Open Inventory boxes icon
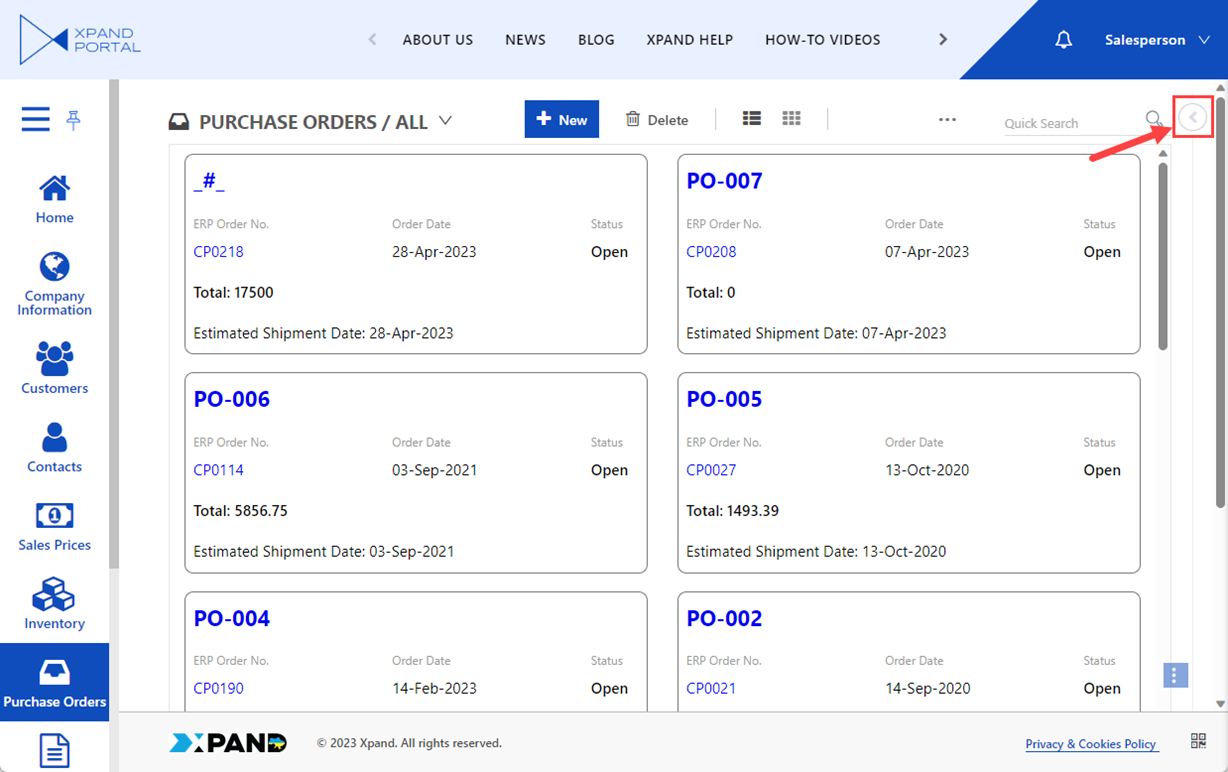The image size is (1228, 772). pos(54,603)
